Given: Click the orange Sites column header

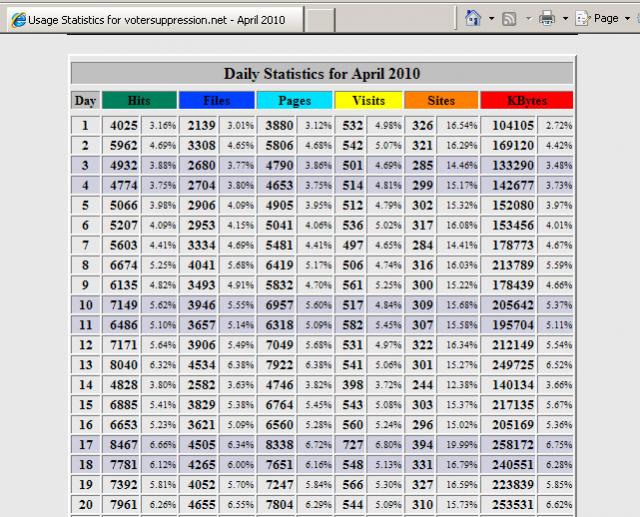Looking at the screenshot, I should (x=440, y=100).
